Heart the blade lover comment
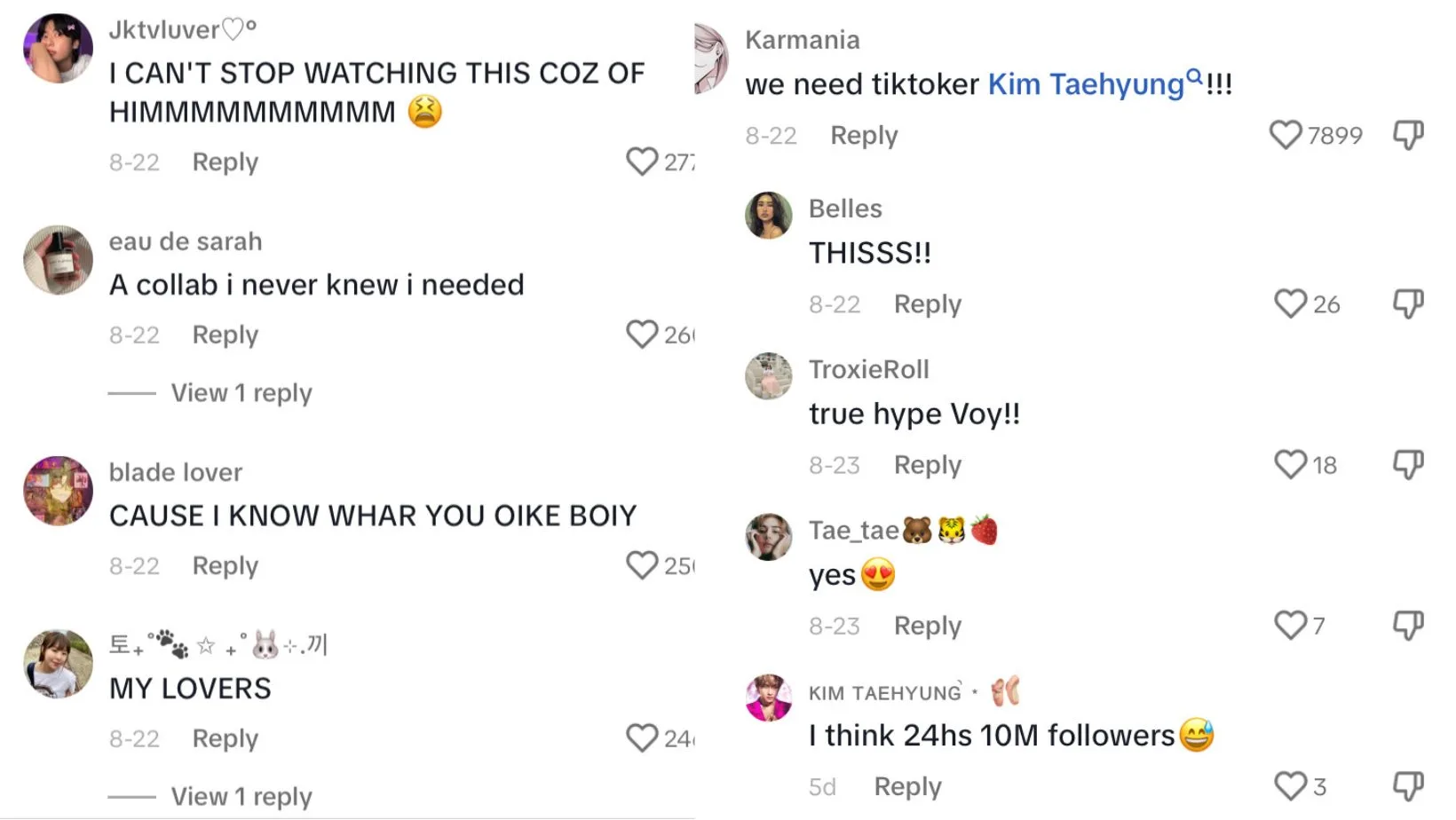This screenshot has height=820, width=1456. (x=641, y=565)
